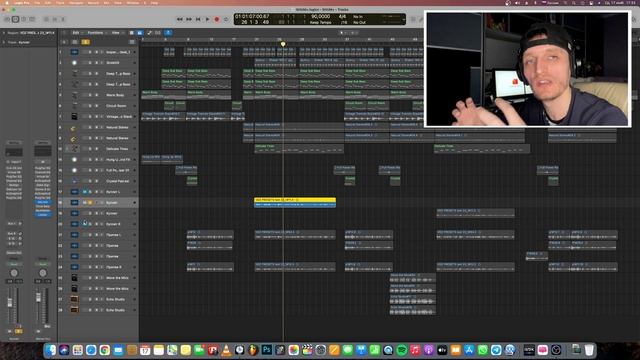
Task: Open the LCD display mode drop-down arrow
Action: pos(403,19)
